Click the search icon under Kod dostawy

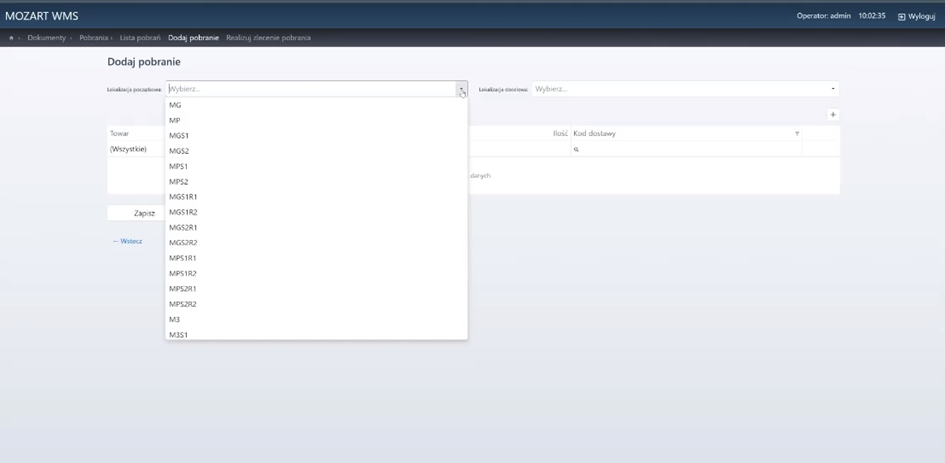click(577, 149)
